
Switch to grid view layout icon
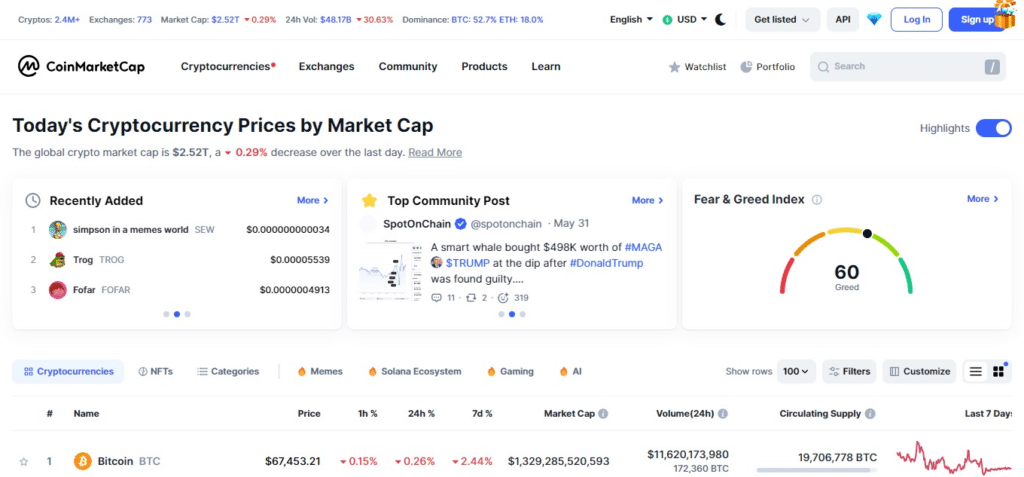click(998, 371)
